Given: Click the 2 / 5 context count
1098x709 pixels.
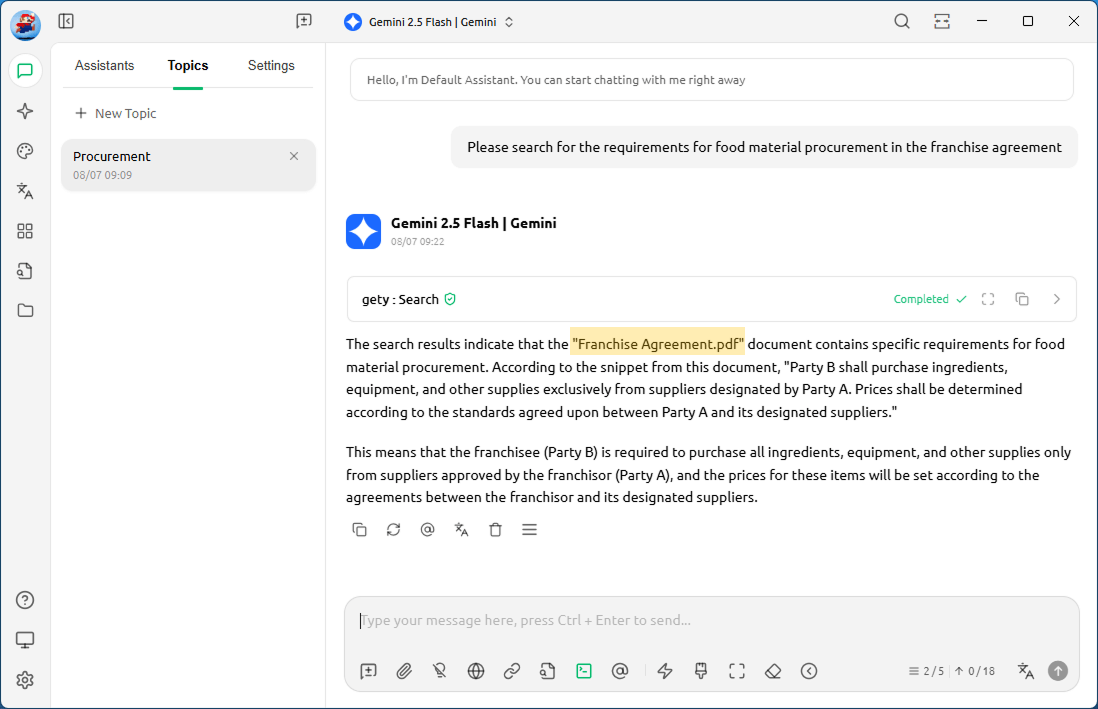Looking at the screenshot, I should click(926, 671).
